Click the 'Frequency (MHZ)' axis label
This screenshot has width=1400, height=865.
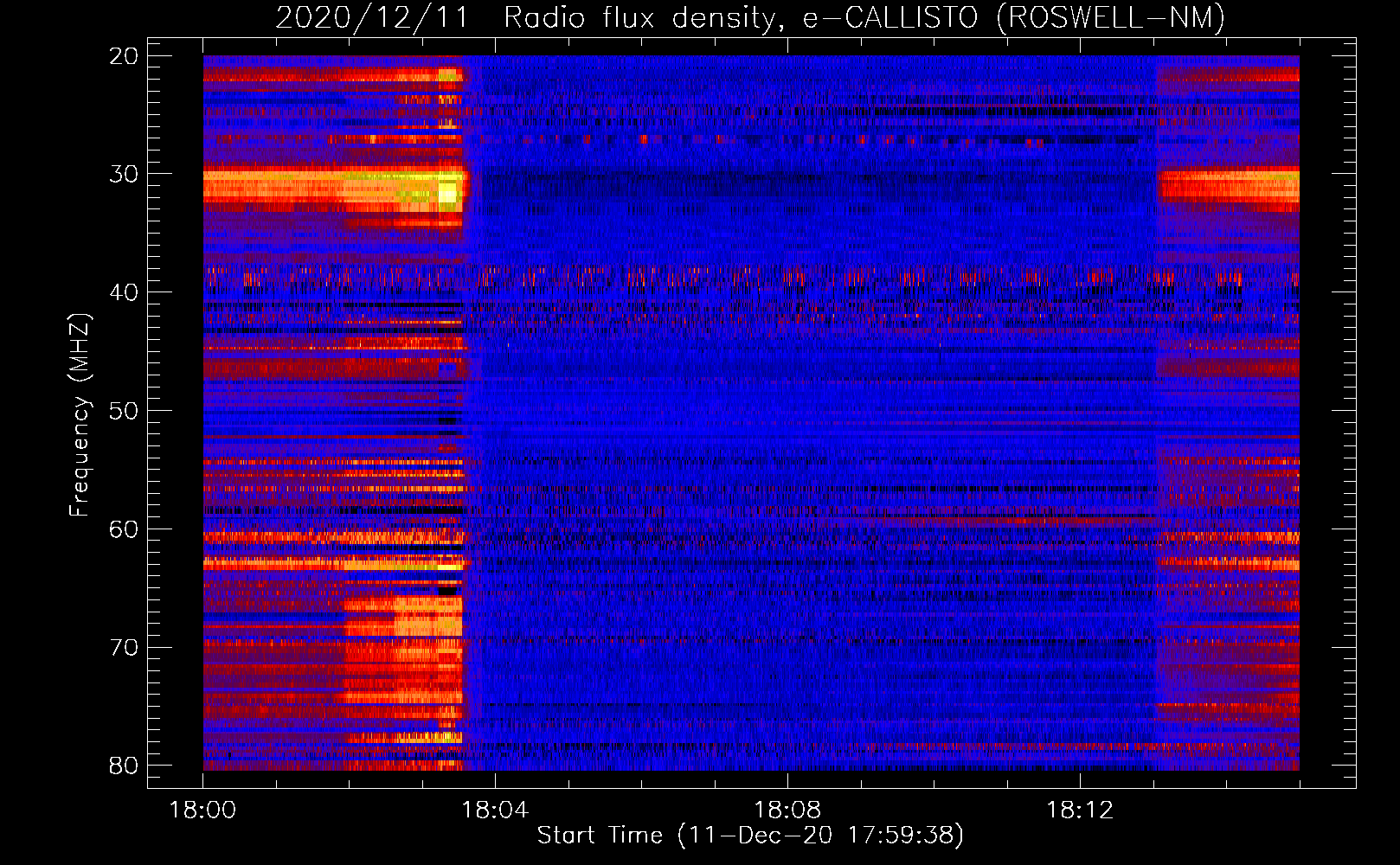(80, 415)
